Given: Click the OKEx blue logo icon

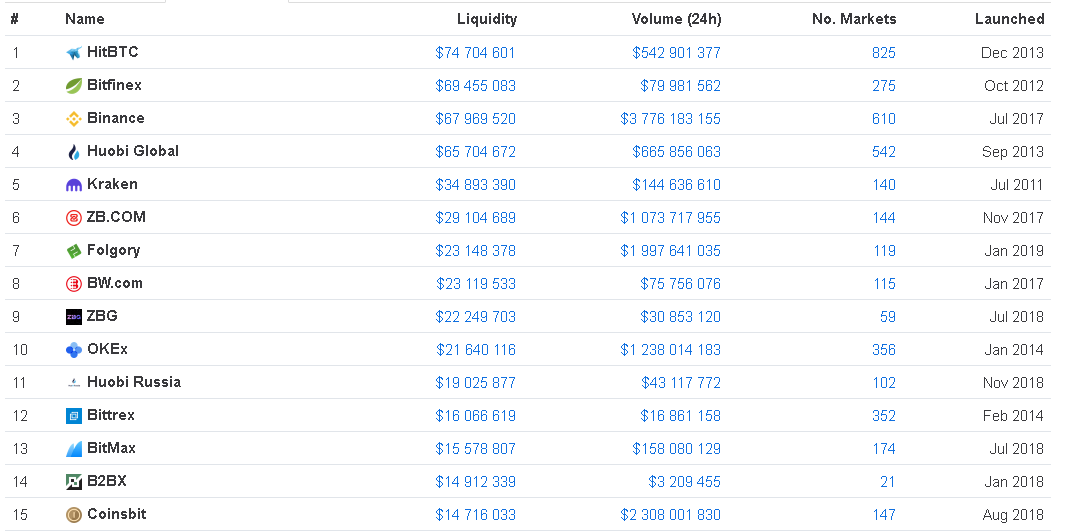Looking at the screenshot, I should [x=73, y=350].
